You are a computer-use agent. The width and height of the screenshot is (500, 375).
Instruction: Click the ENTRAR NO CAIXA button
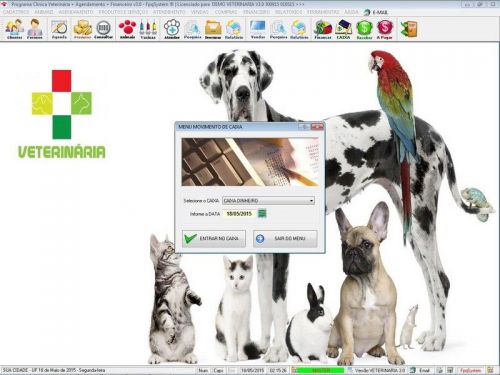pos(214,239)
